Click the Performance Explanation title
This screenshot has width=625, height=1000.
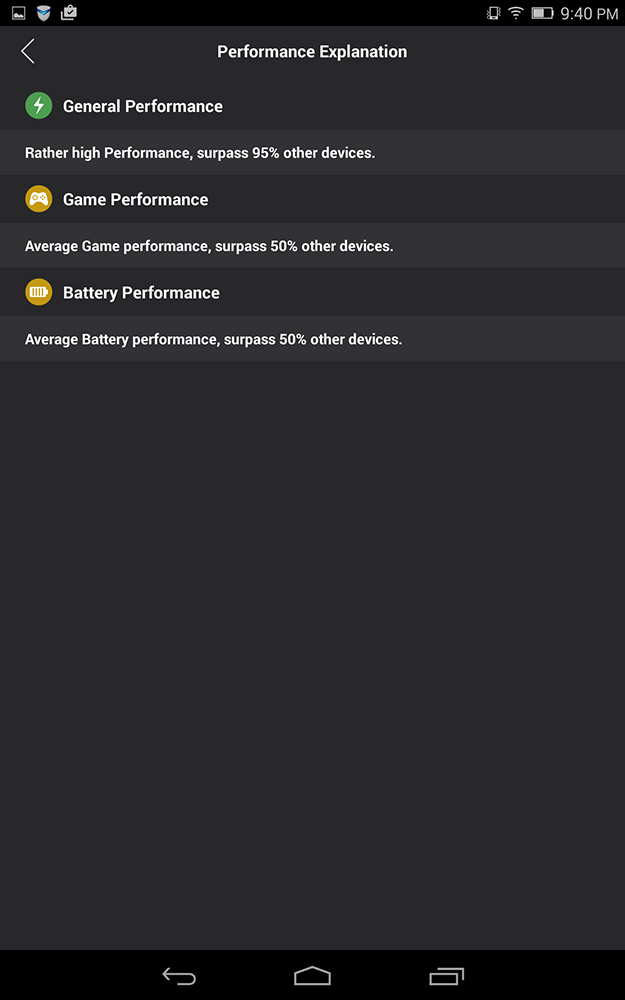[x=312, y=52]
